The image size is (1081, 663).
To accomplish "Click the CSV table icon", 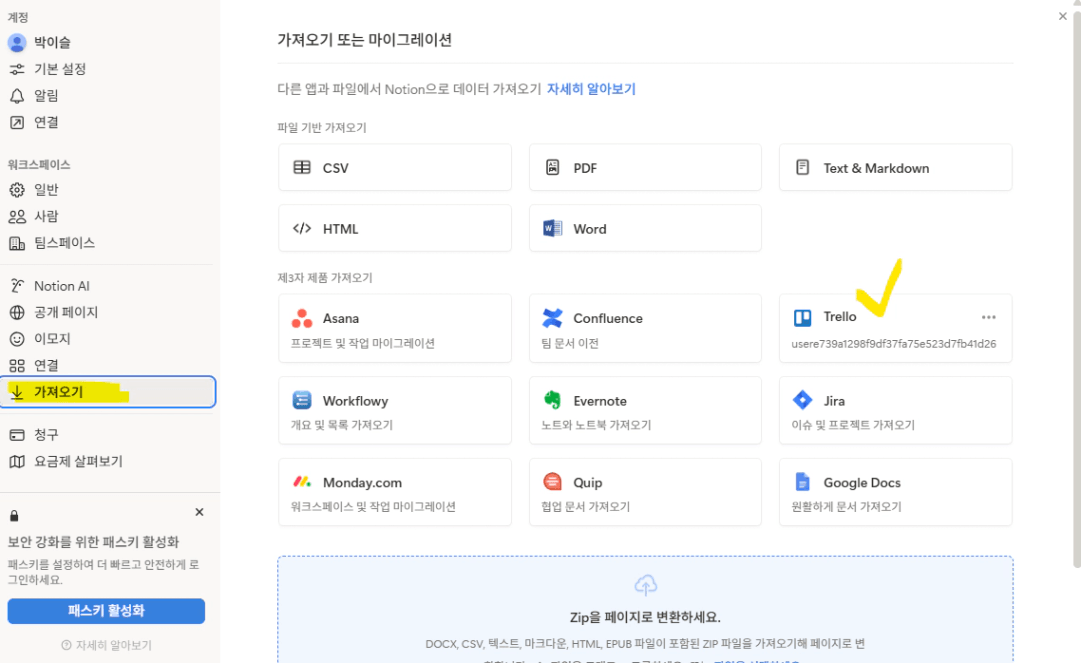I will 302,167.
